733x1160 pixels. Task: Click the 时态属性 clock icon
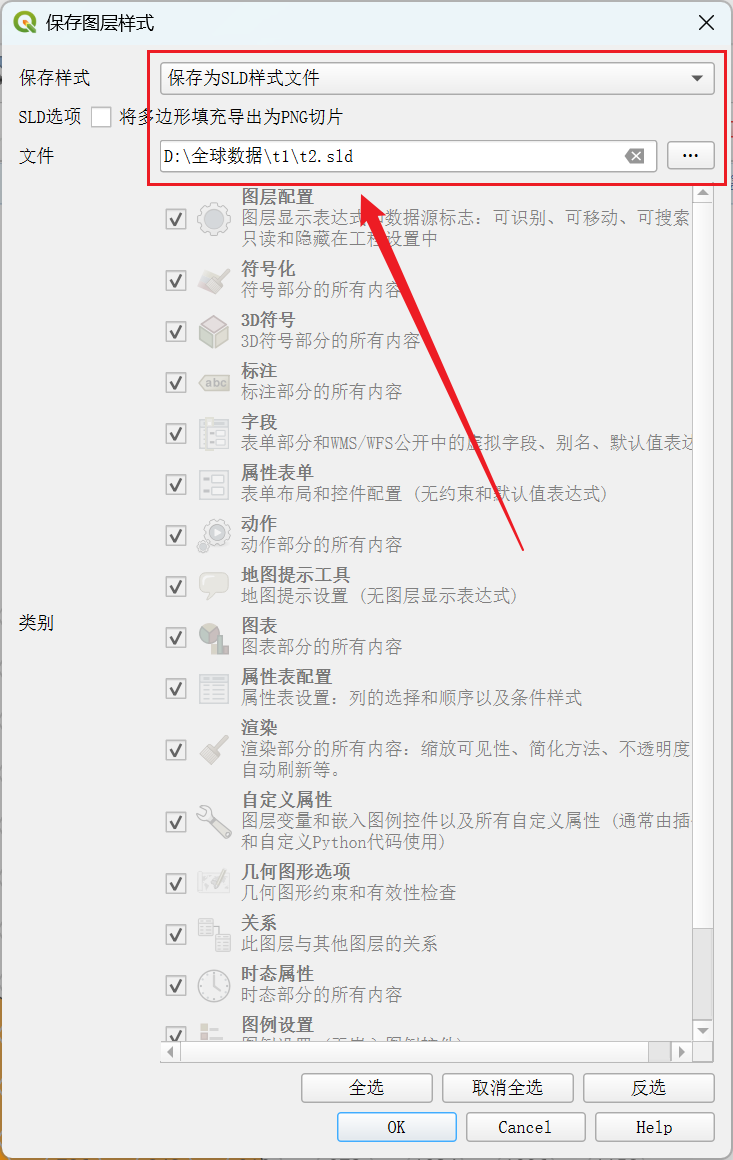pos(214,985)
